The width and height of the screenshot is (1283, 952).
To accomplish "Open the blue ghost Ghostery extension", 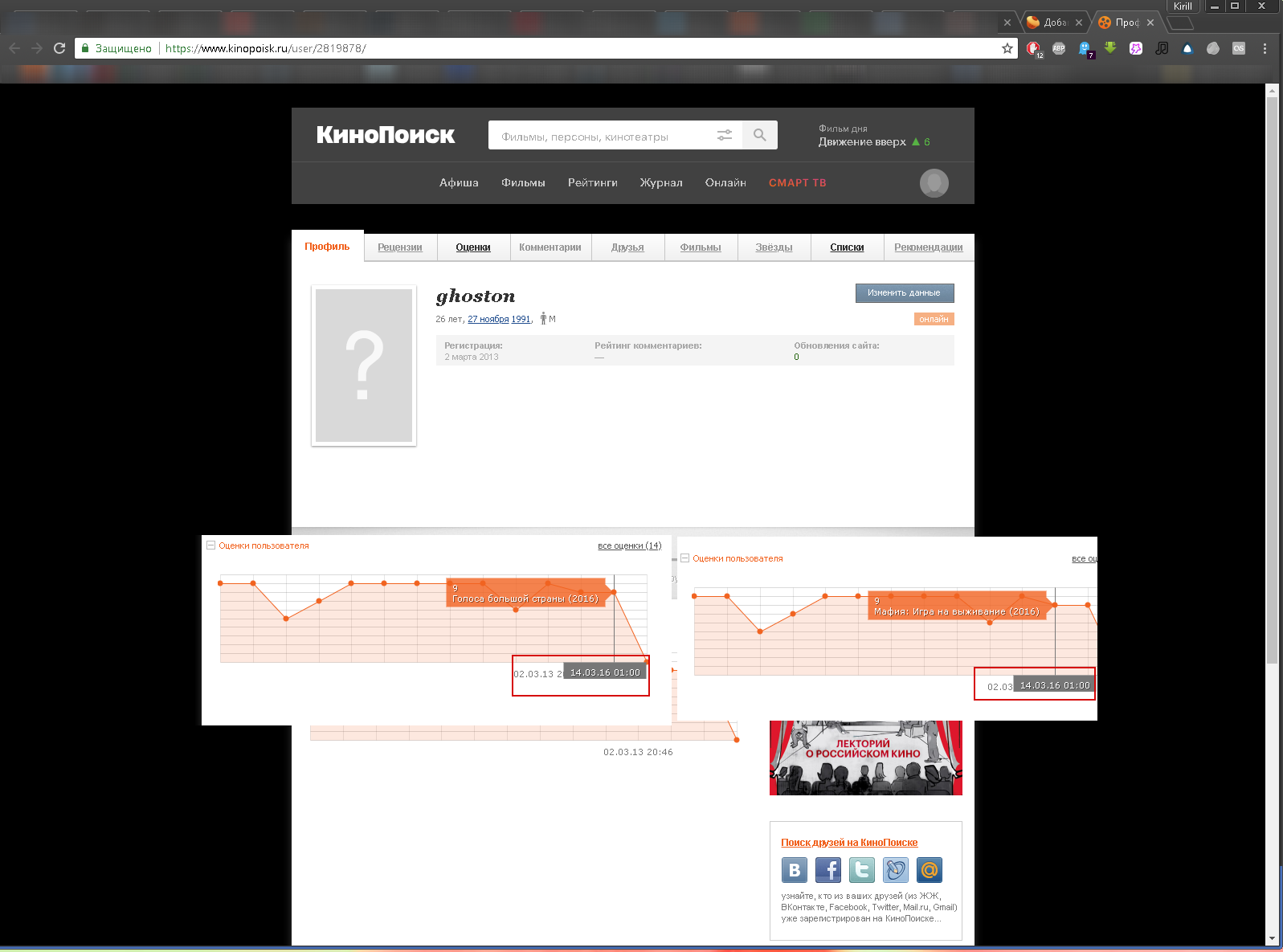I will coord(1085,48).
